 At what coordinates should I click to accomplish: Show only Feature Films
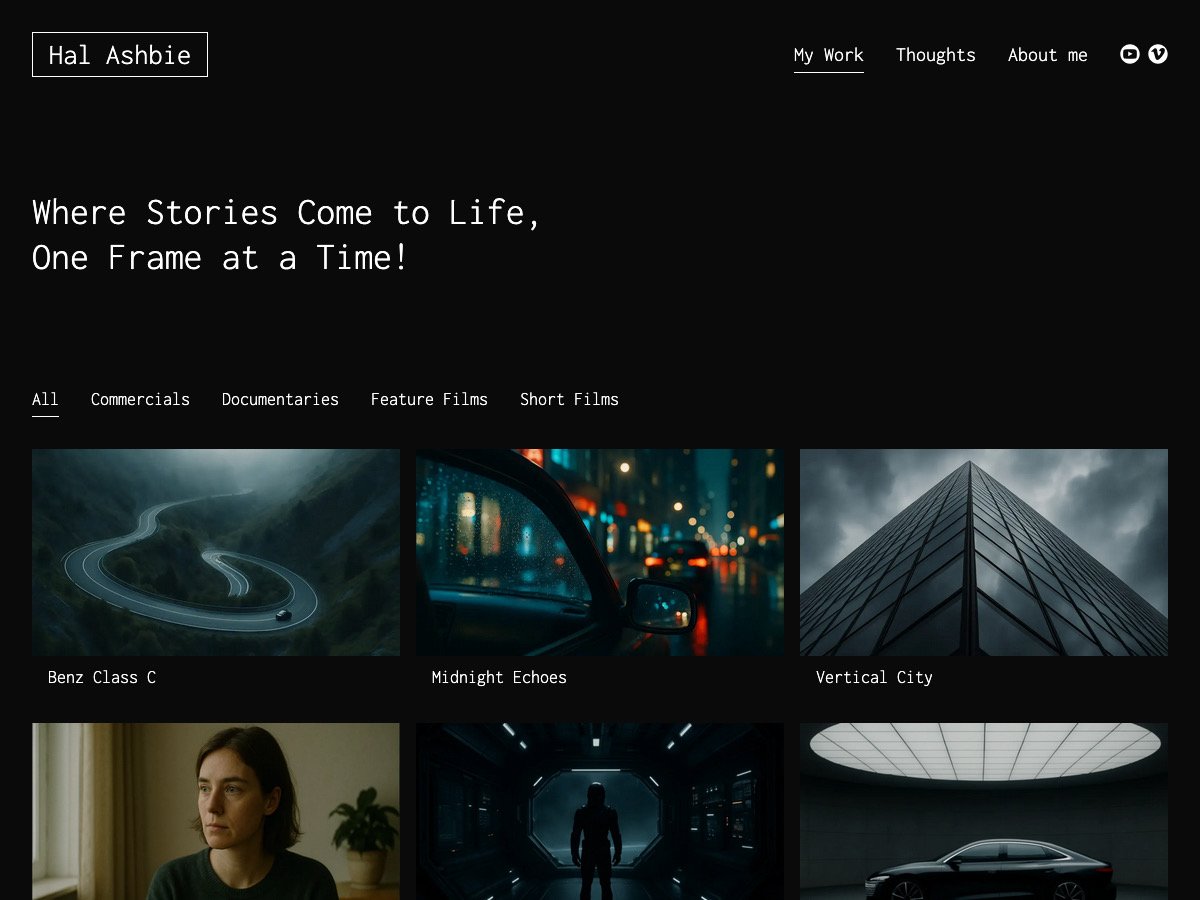[x=429, y=399]
